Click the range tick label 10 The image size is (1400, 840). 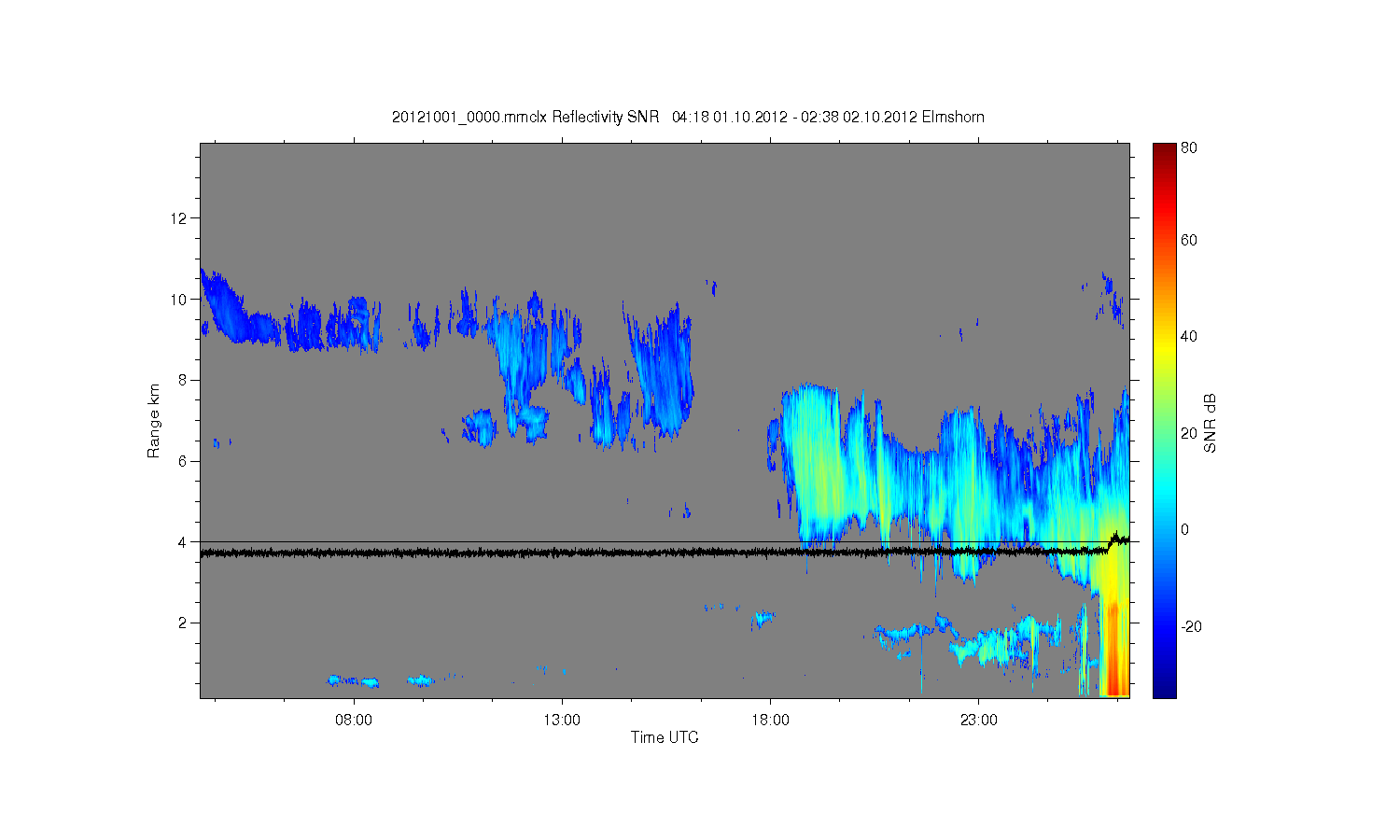pos(180,300)
